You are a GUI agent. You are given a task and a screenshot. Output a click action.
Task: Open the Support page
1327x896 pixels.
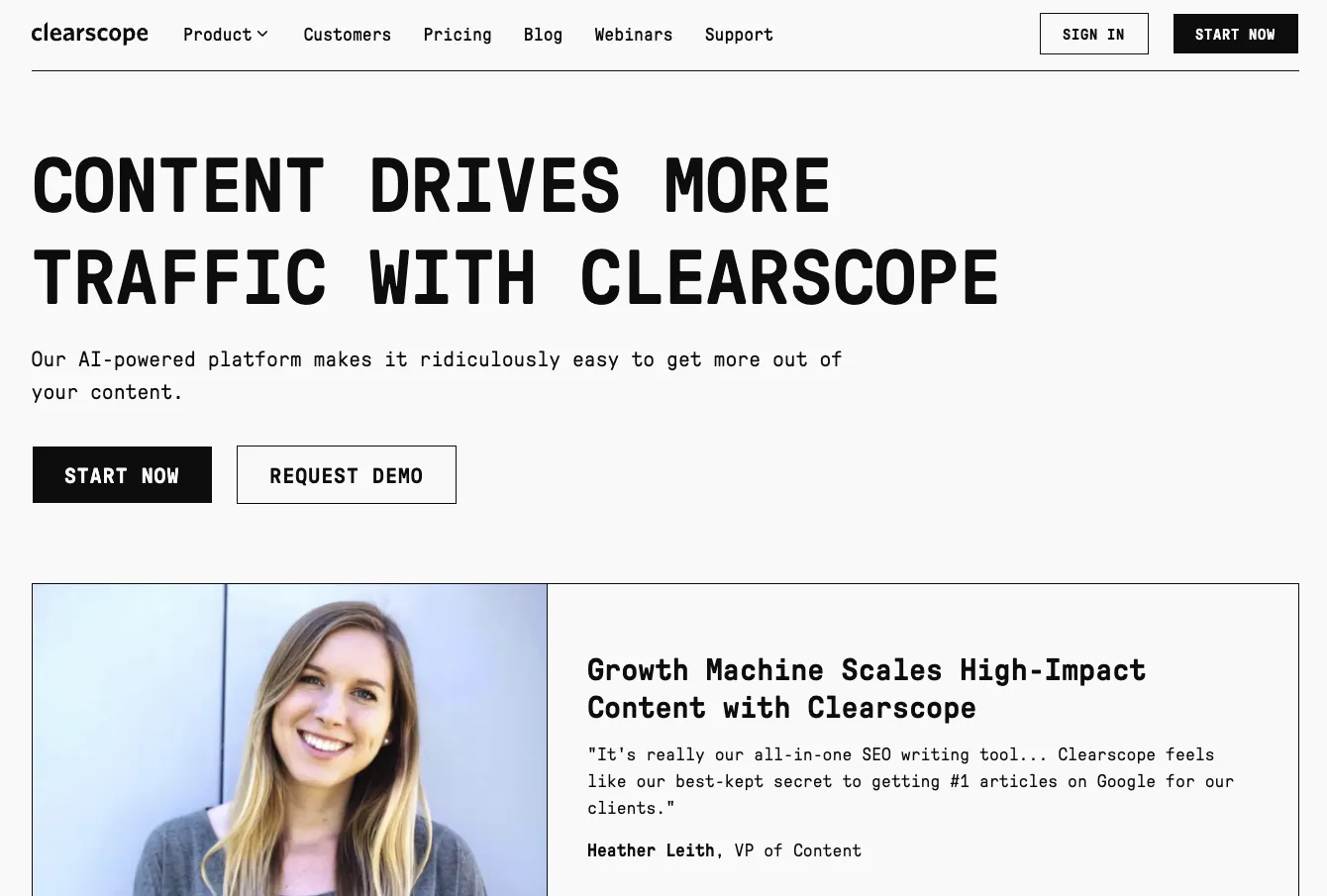[x=738, y=35]
